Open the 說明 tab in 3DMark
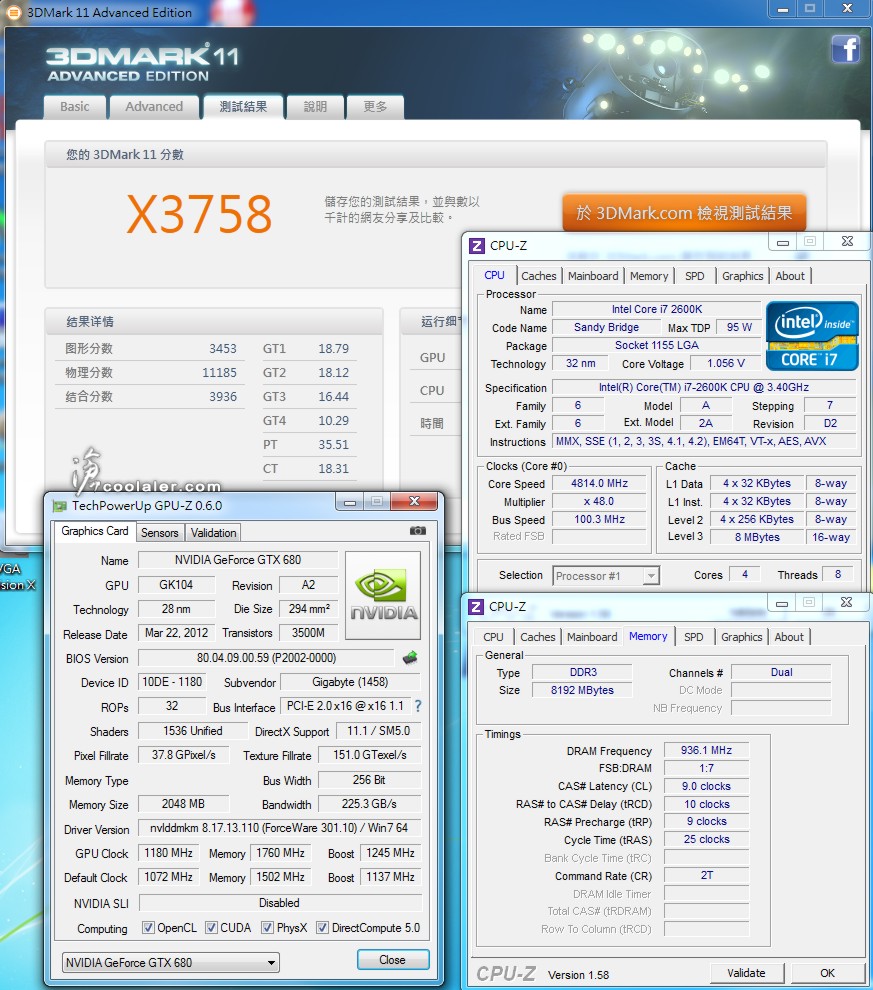873x990 pixels. [315, 107]
